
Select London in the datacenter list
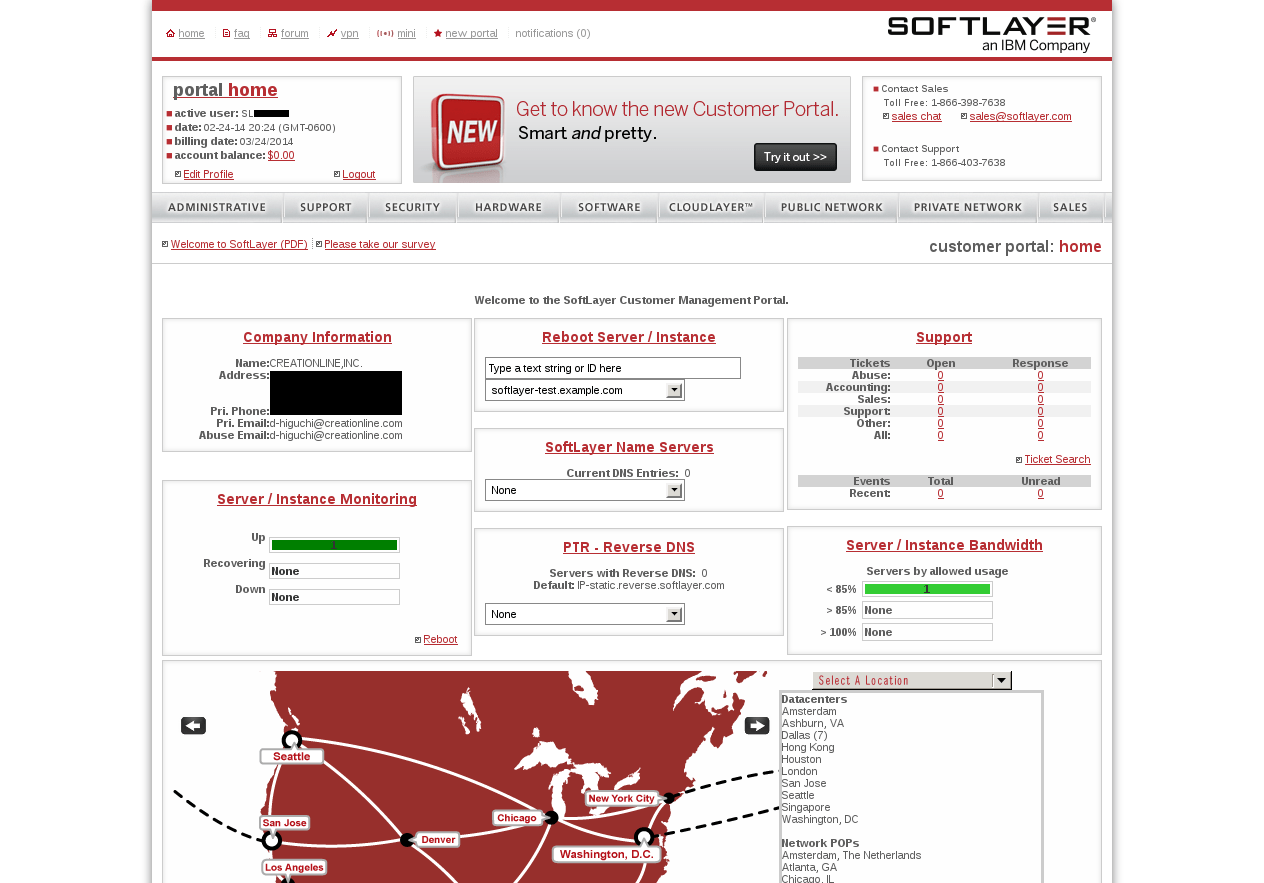click(799, 771)
